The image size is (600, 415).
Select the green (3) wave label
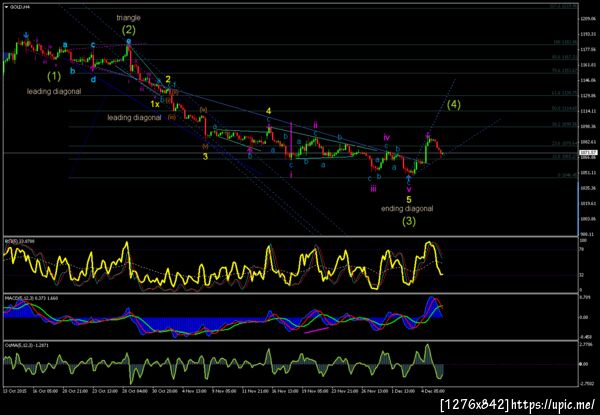[x=409, y=221]
